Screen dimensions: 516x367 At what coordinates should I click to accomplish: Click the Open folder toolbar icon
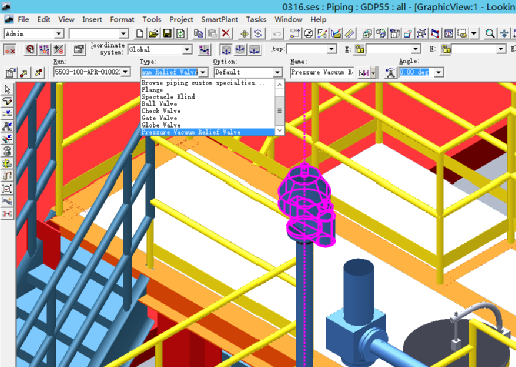(x=153, y=33)
